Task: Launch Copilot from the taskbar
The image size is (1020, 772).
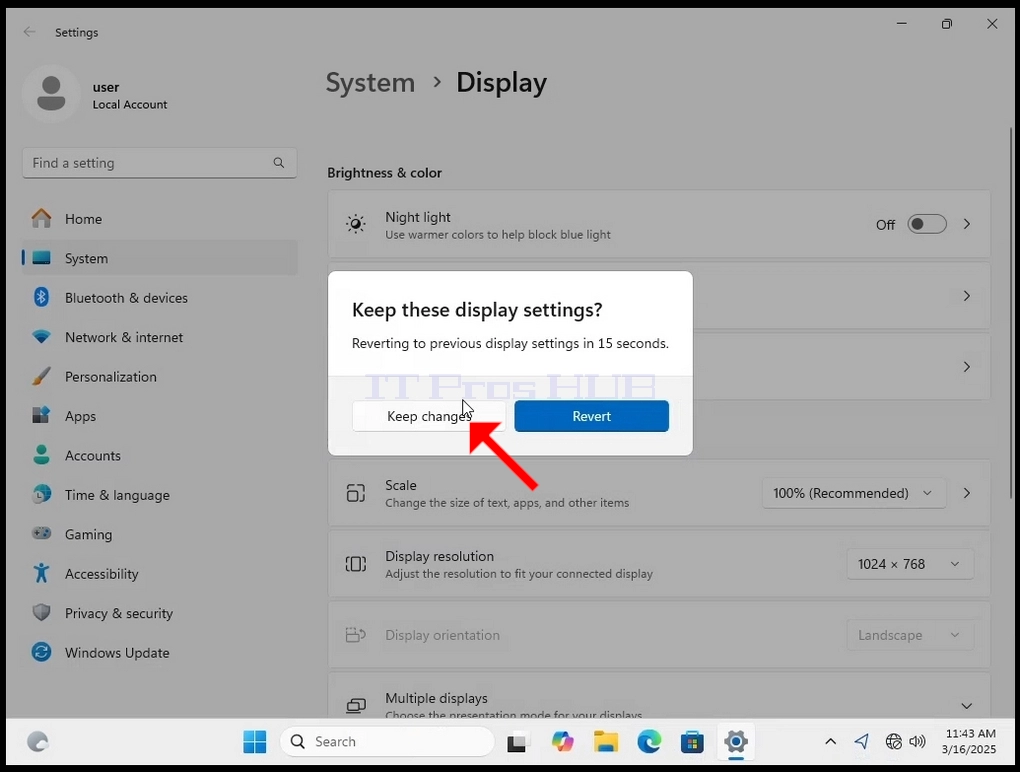Action: tap(562, 741)
